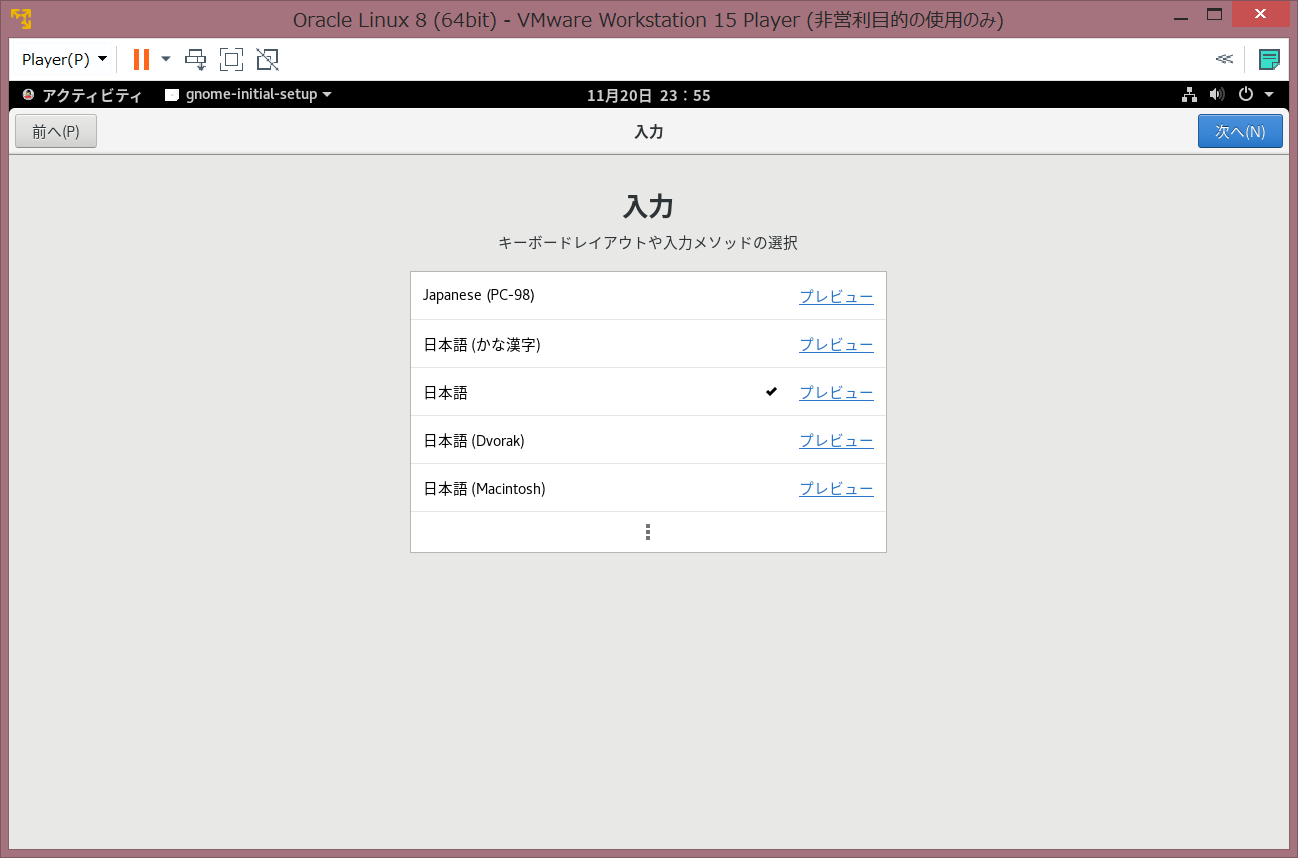Image resolution: width=1298 pixels, height=858 pixels.
Task: Click the GNOME power icon
Action: click(1246, 95)
